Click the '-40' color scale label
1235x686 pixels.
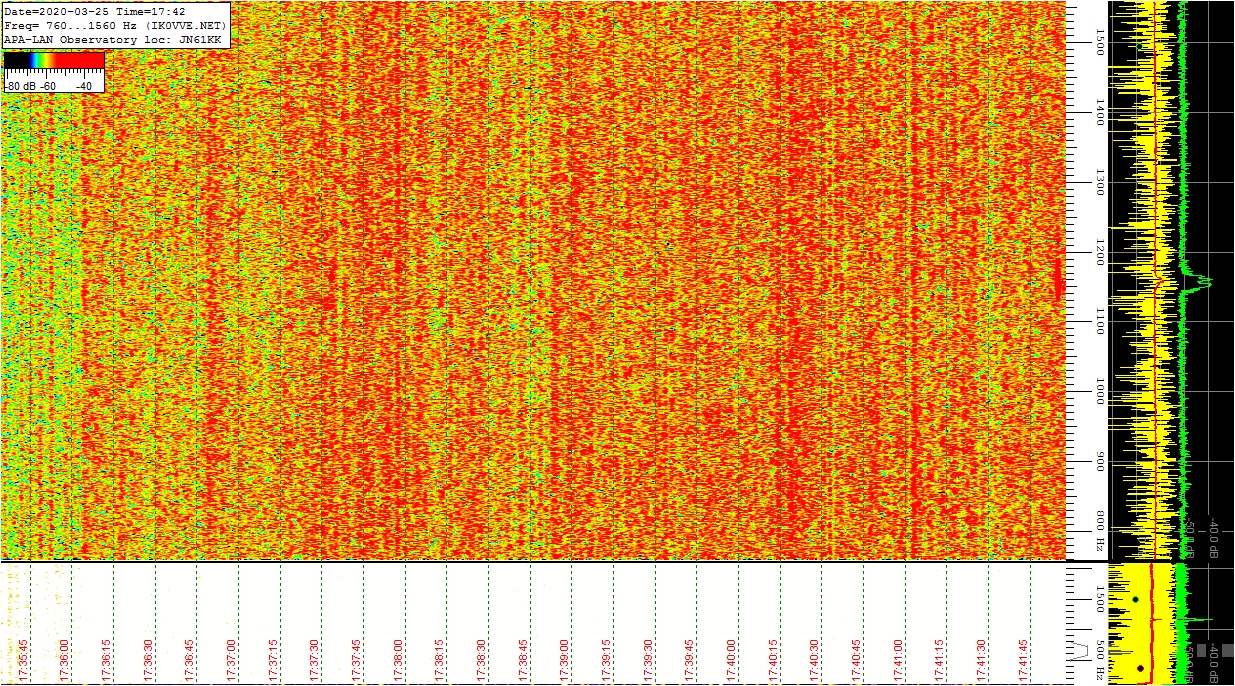[x=84, y=86]
